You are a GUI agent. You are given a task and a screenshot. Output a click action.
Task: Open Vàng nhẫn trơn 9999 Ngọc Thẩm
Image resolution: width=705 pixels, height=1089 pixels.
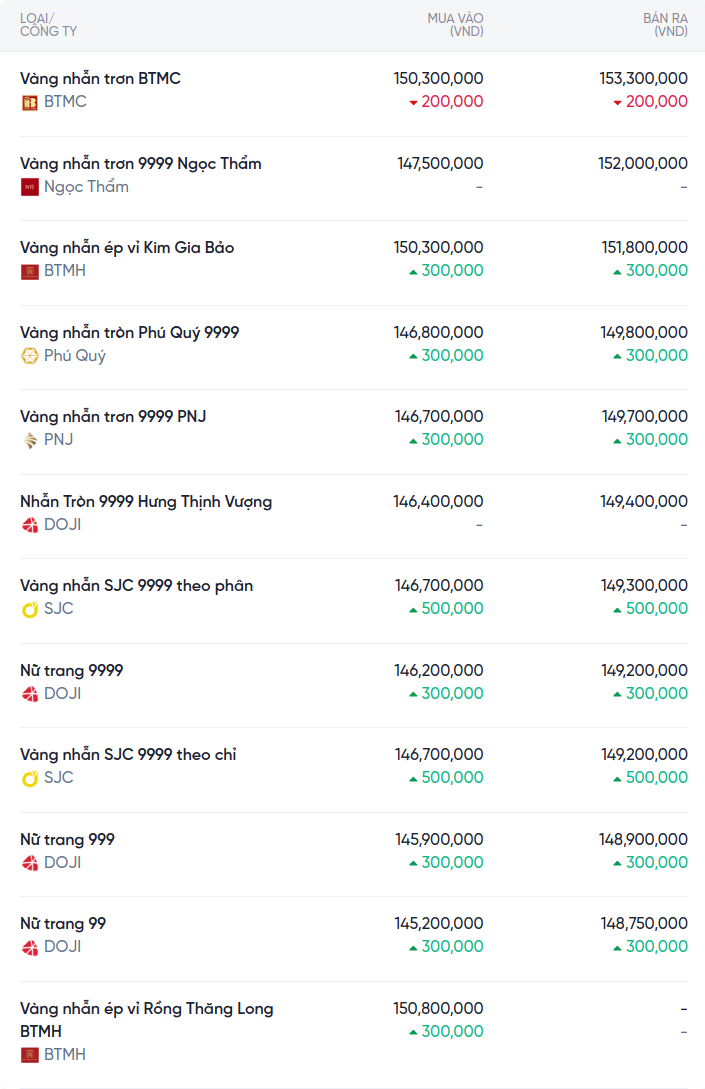point(141,163)
